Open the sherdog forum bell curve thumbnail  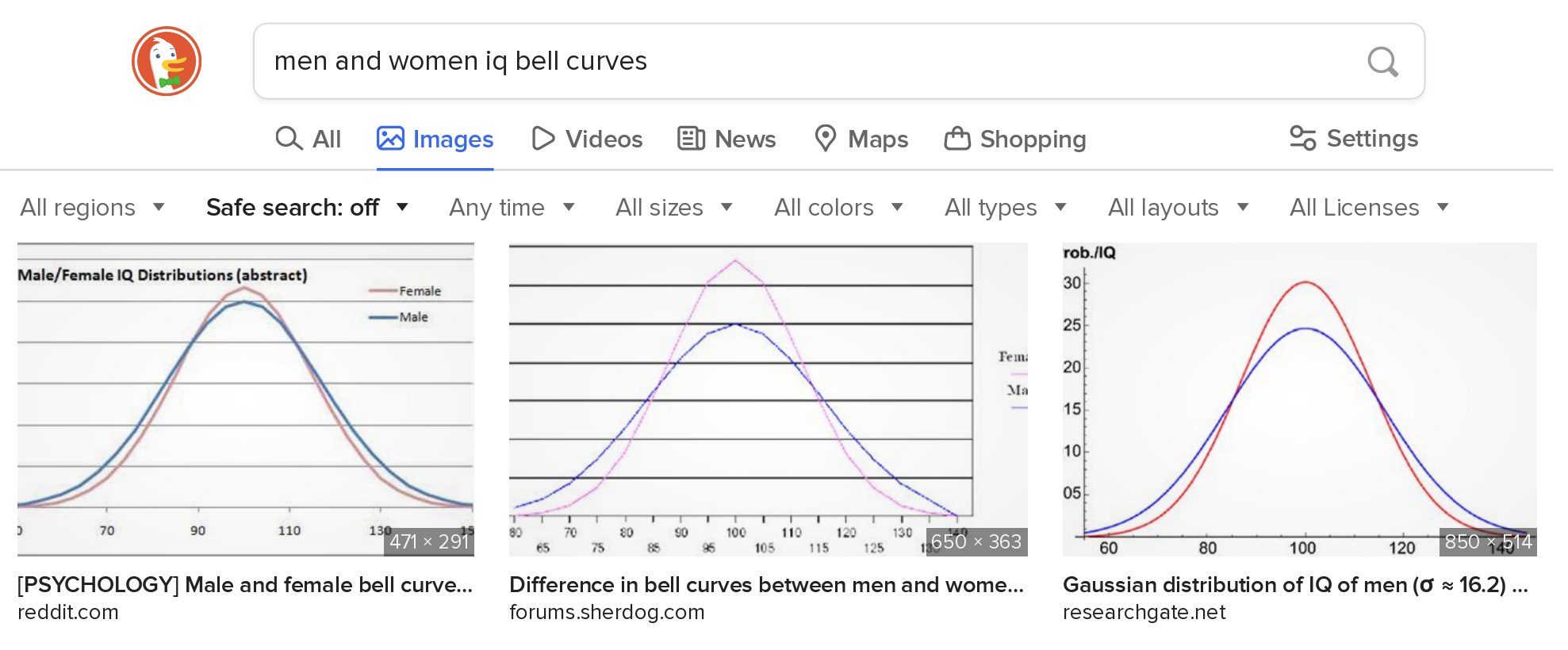tap(767, 399)
